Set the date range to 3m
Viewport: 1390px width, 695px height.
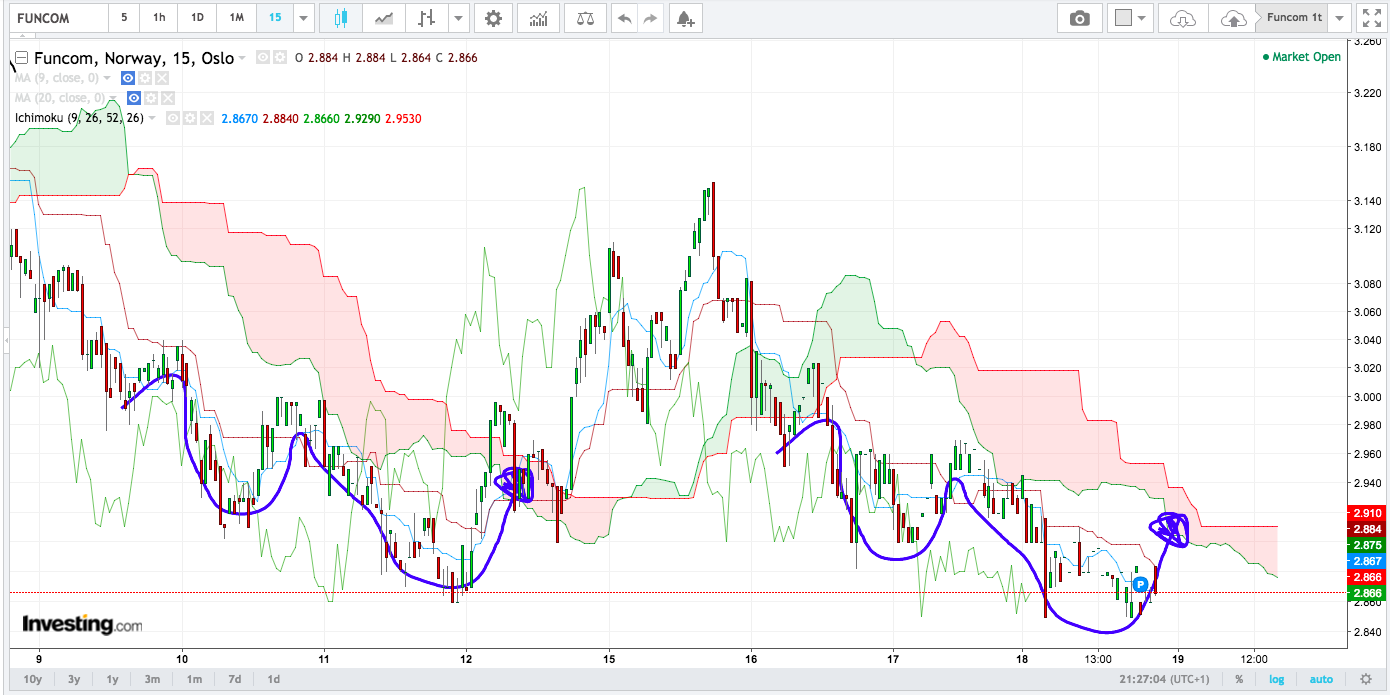(x=152, y=679)
